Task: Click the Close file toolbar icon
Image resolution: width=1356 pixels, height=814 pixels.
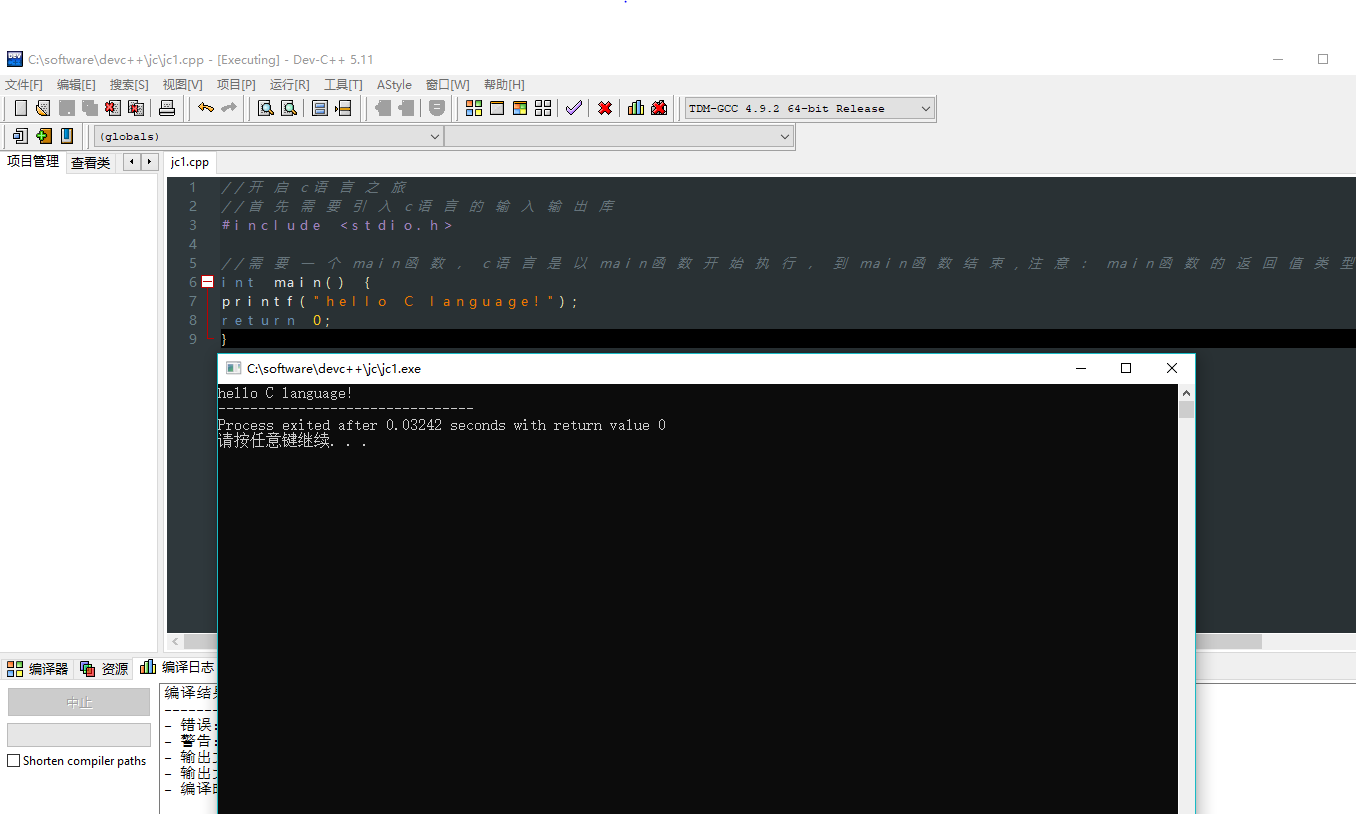Action: 113,108
